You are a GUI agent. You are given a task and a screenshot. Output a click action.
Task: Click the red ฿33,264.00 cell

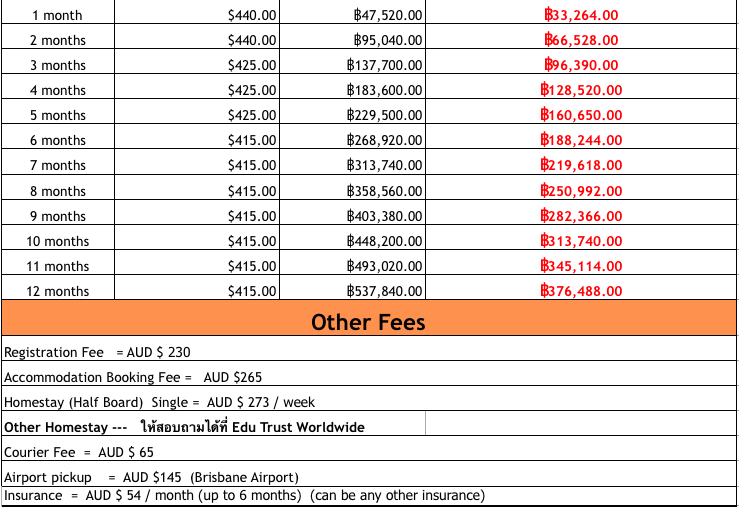pos(581,15)
